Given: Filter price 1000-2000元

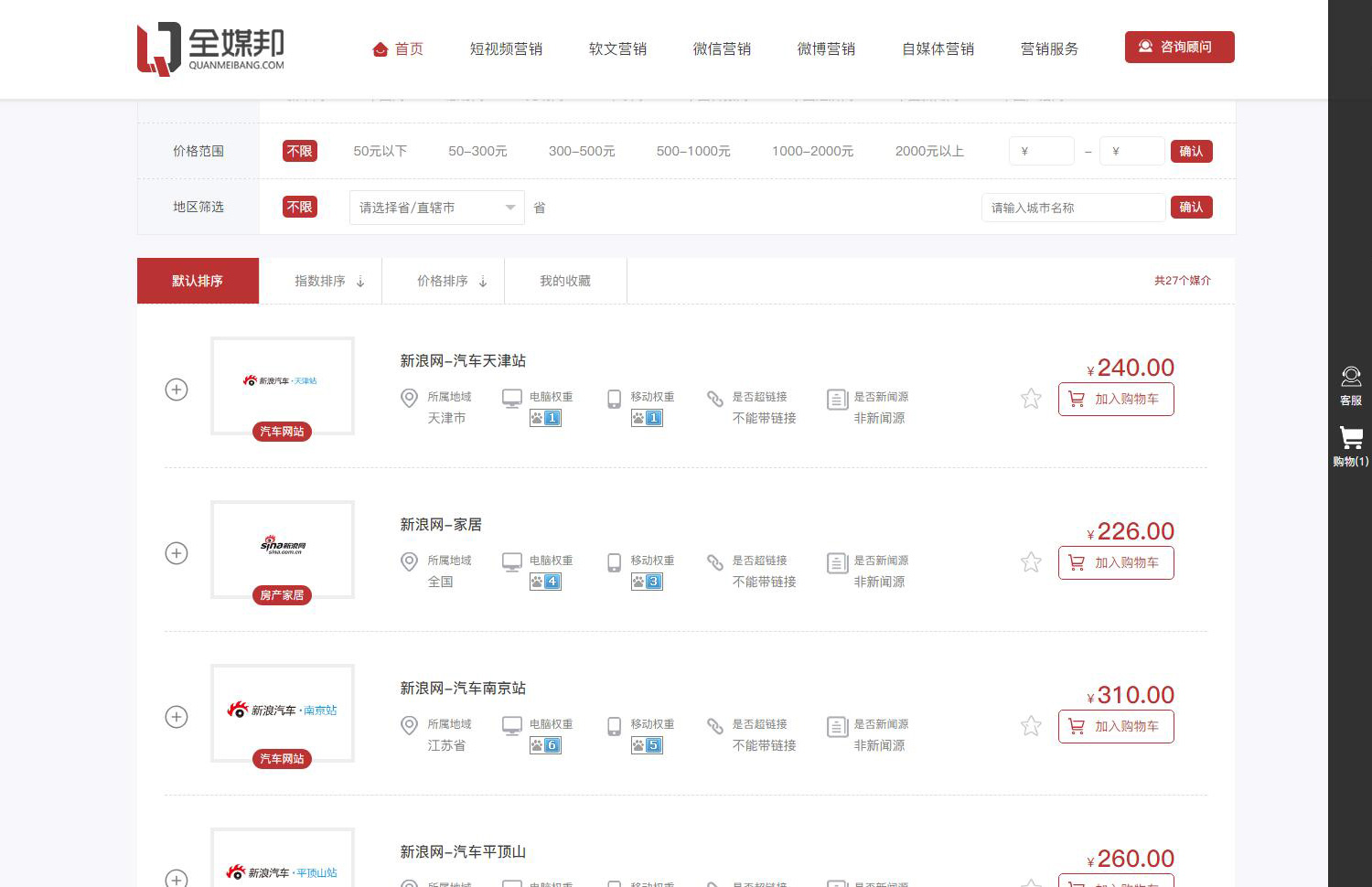Looking at the screenshot, I should coord(812,151).
